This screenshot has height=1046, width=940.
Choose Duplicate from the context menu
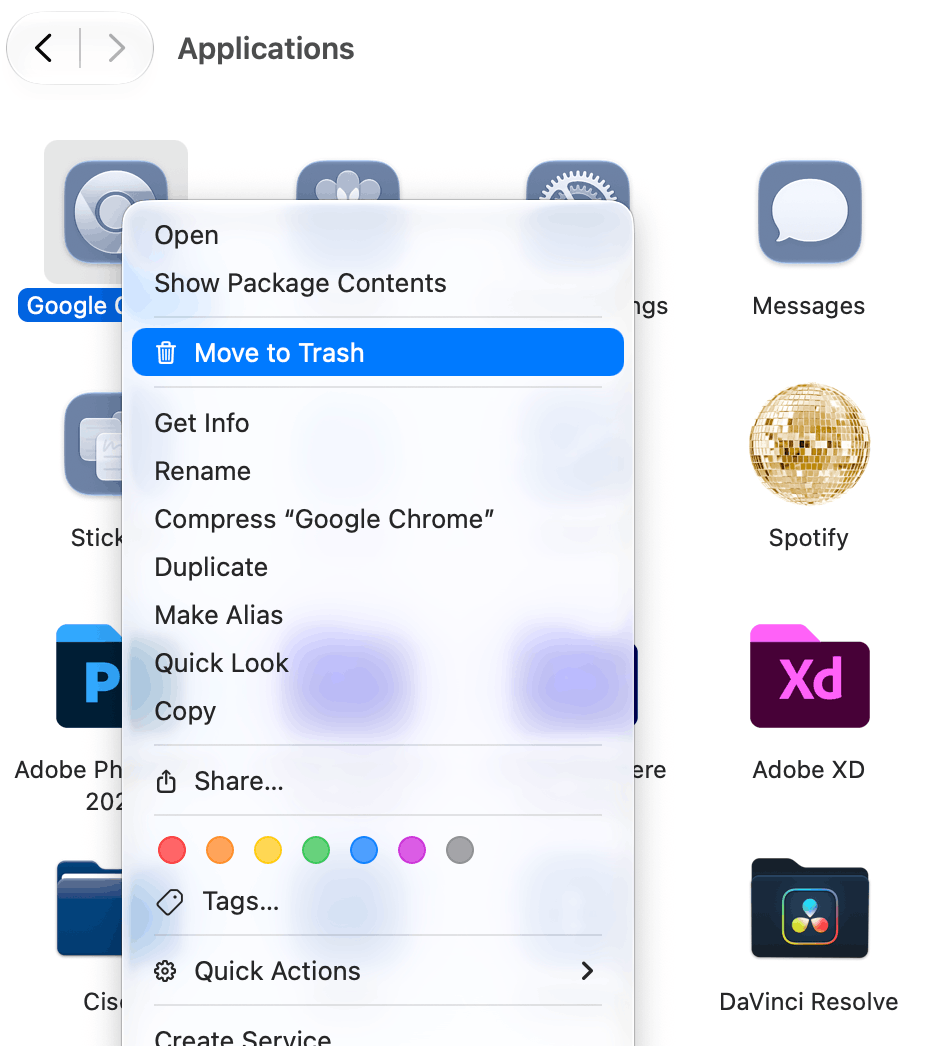(x=378, y=568)
